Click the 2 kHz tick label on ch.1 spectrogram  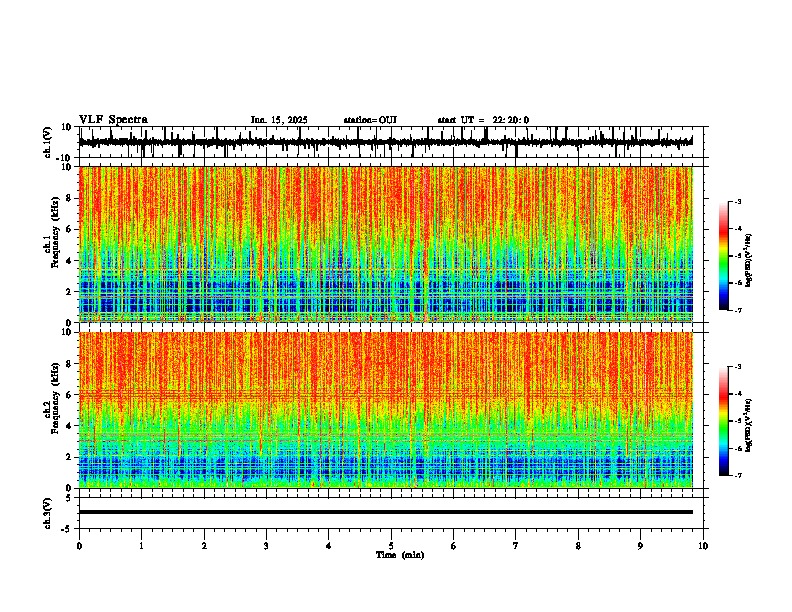[69, 291]
